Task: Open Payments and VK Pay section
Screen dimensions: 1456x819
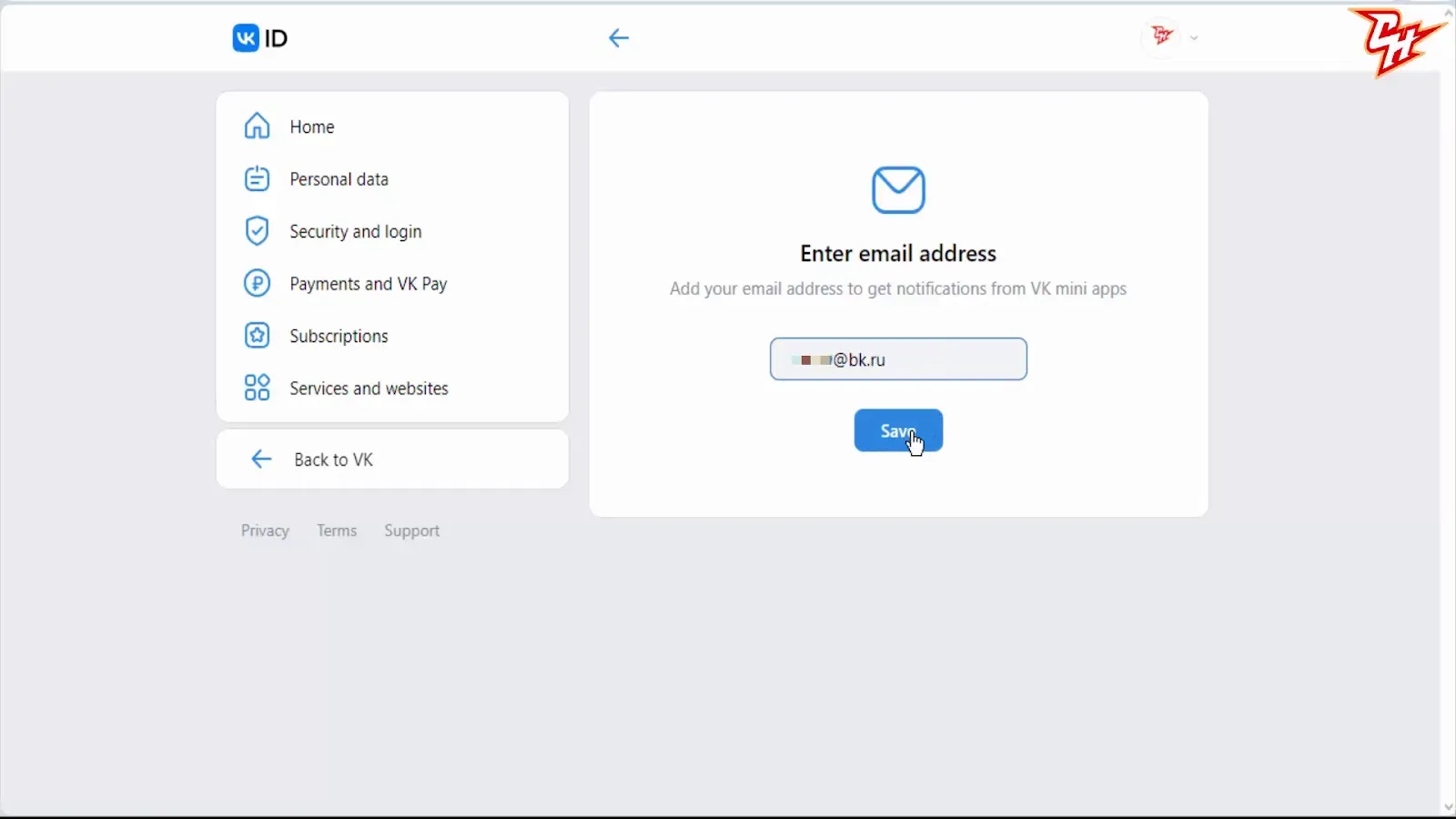Action: tap(392, 284)
